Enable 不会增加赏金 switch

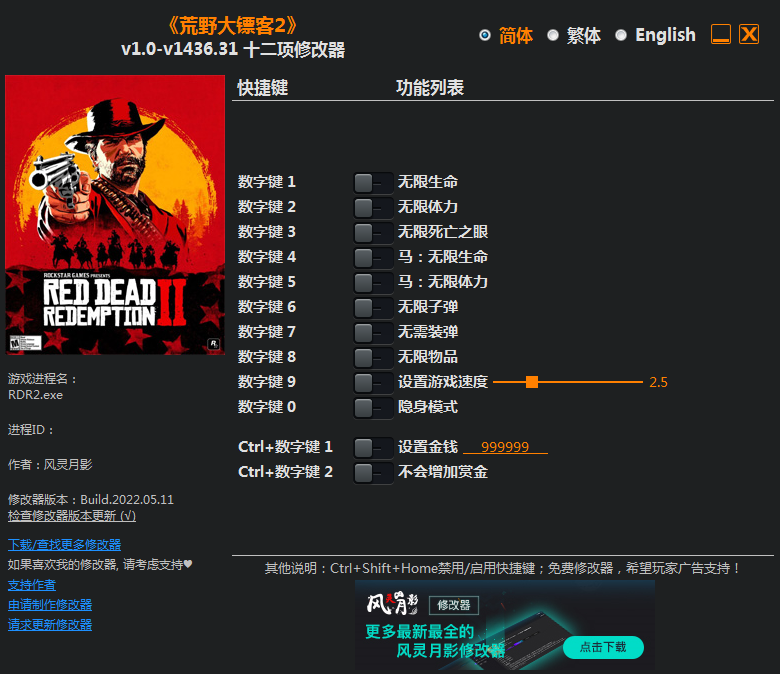(x=373, y=473)
